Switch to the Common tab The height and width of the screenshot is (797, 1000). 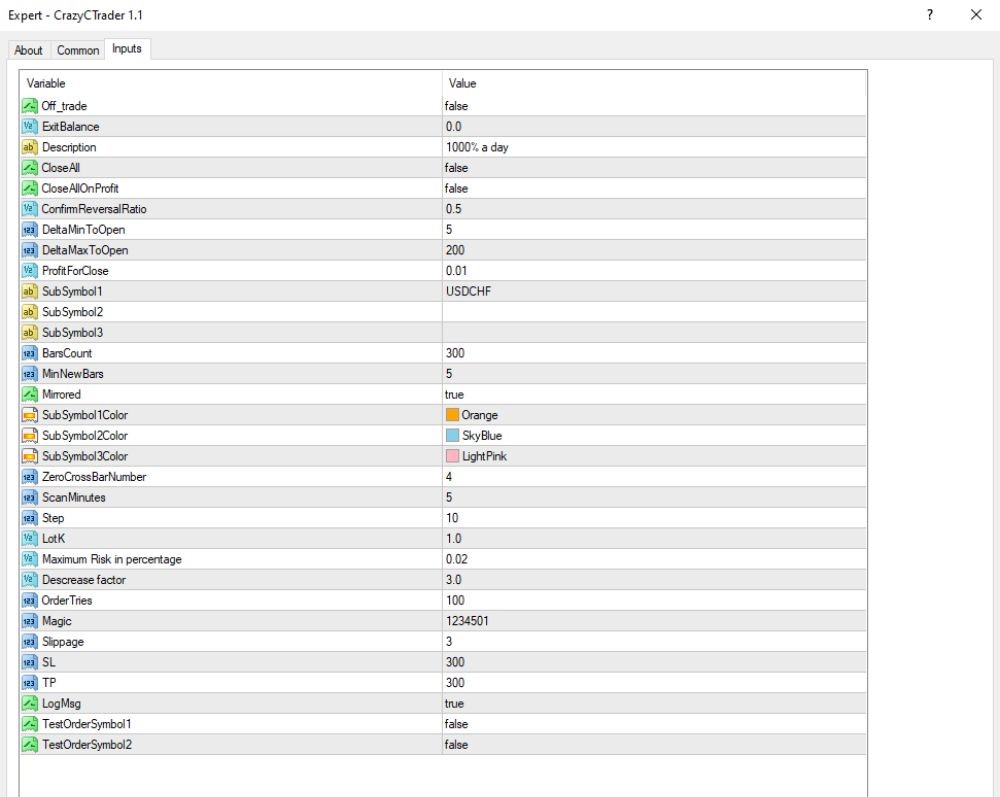point(78,50)
